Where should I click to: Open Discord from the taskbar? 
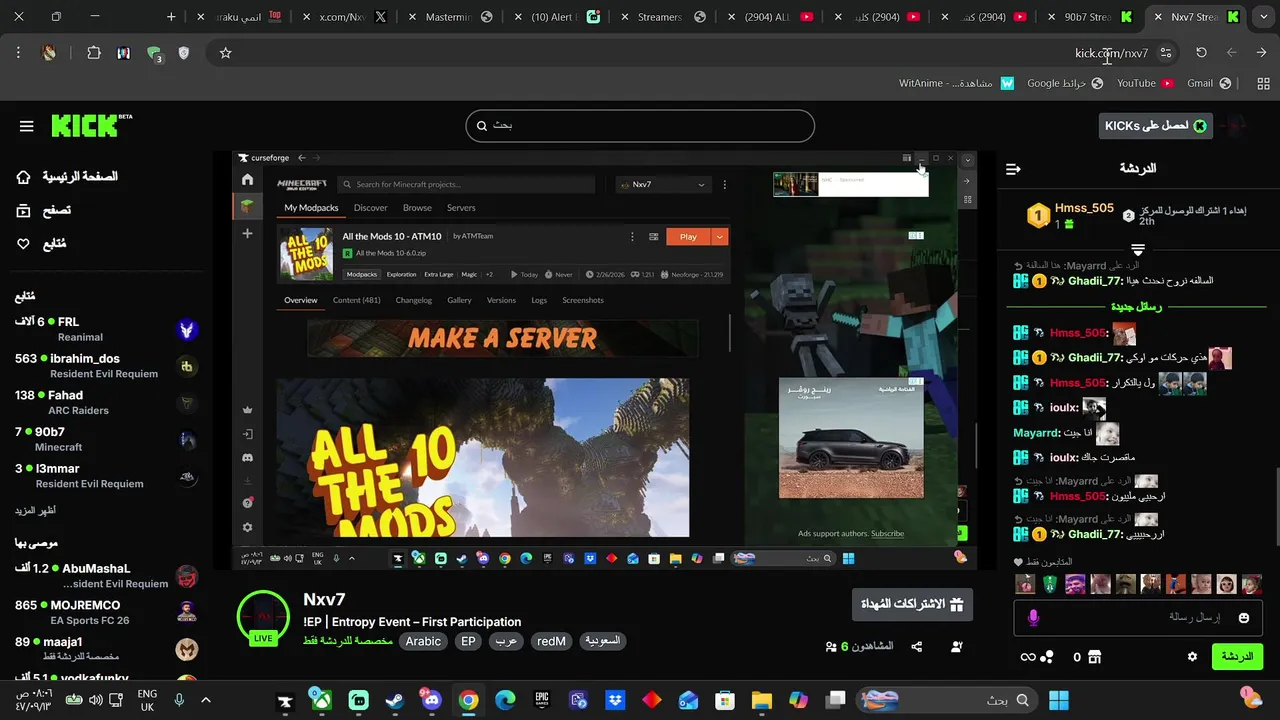[431, 700]
